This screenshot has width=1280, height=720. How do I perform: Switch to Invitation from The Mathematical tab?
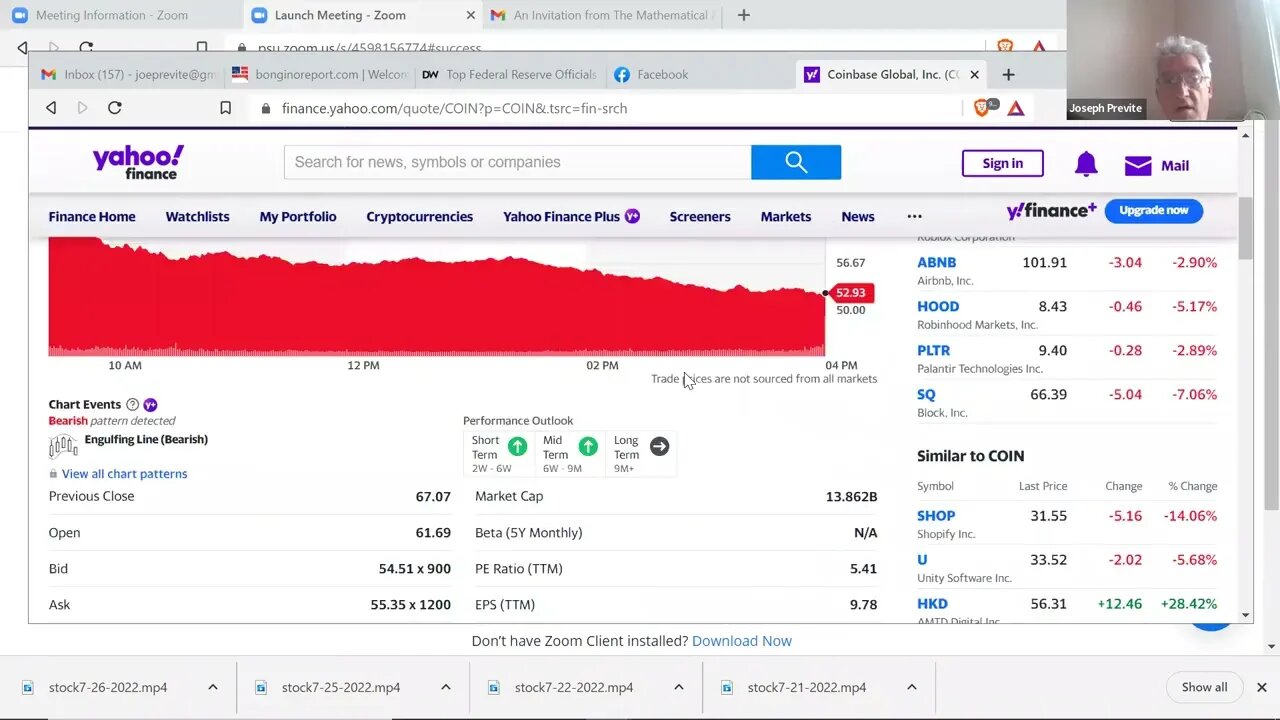[x=600, y=15]
